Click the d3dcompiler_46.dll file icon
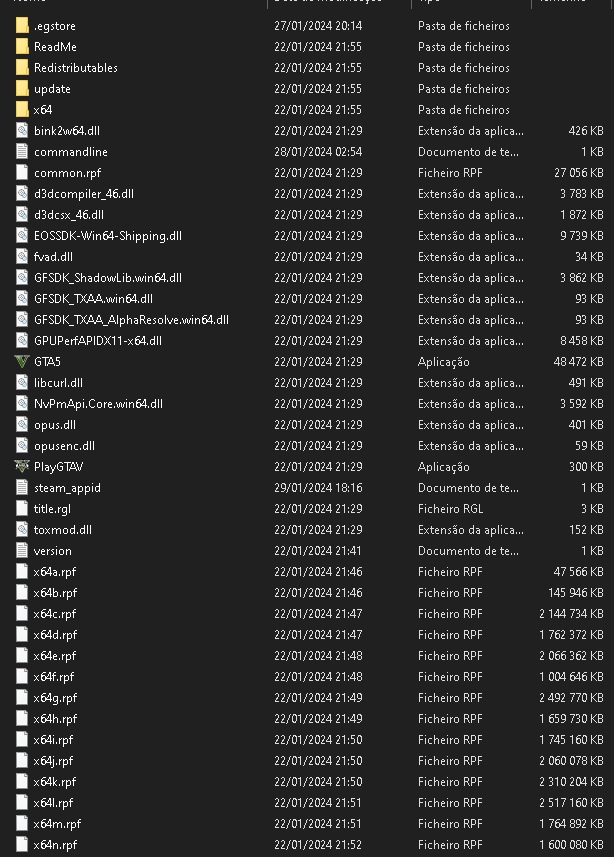The image size is (614, 857). [x=21, y=193]
